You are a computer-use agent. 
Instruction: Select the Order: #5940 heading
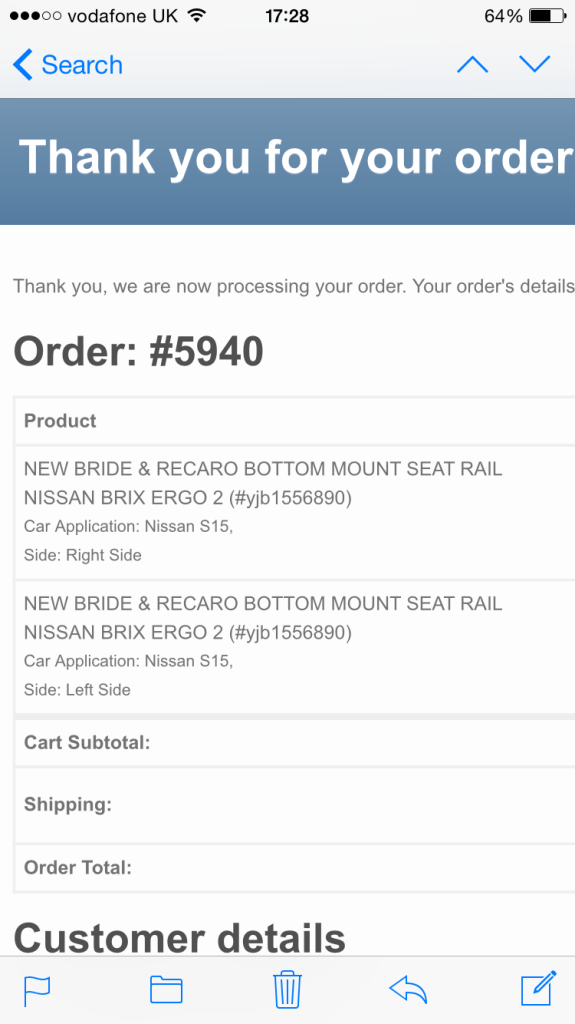coord(139,351)
